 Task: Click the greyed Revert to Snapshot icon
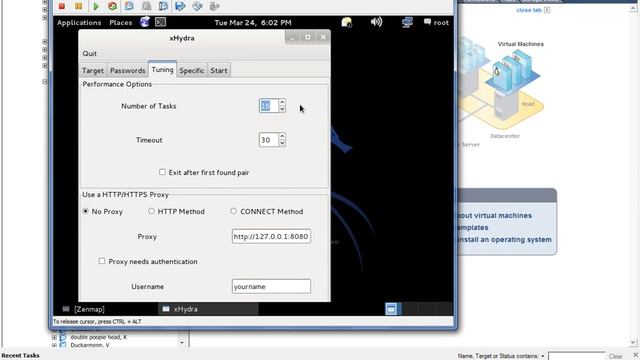coord(146,6)
